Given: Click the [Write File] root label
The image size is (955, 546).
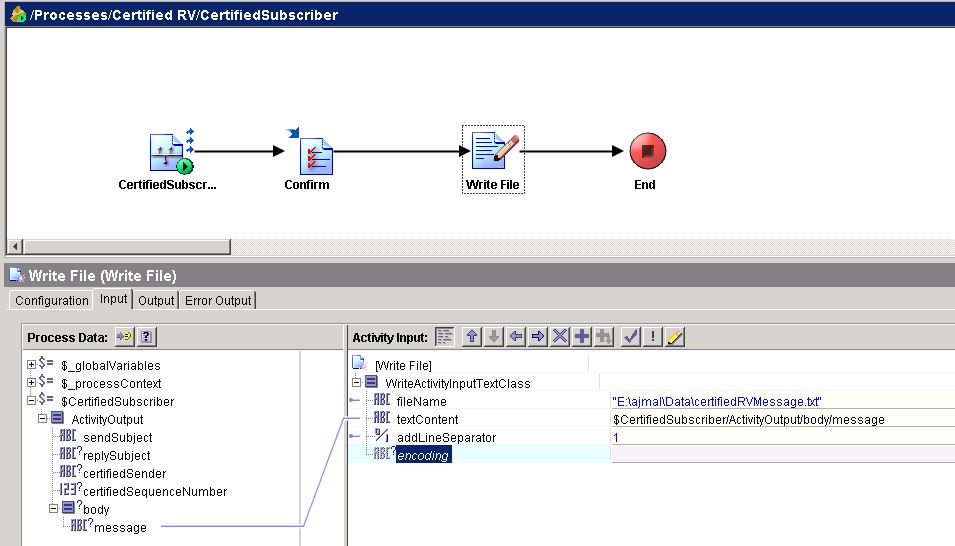Looking at the screenshot, I should pyautogui.click(x=403, y=366).
